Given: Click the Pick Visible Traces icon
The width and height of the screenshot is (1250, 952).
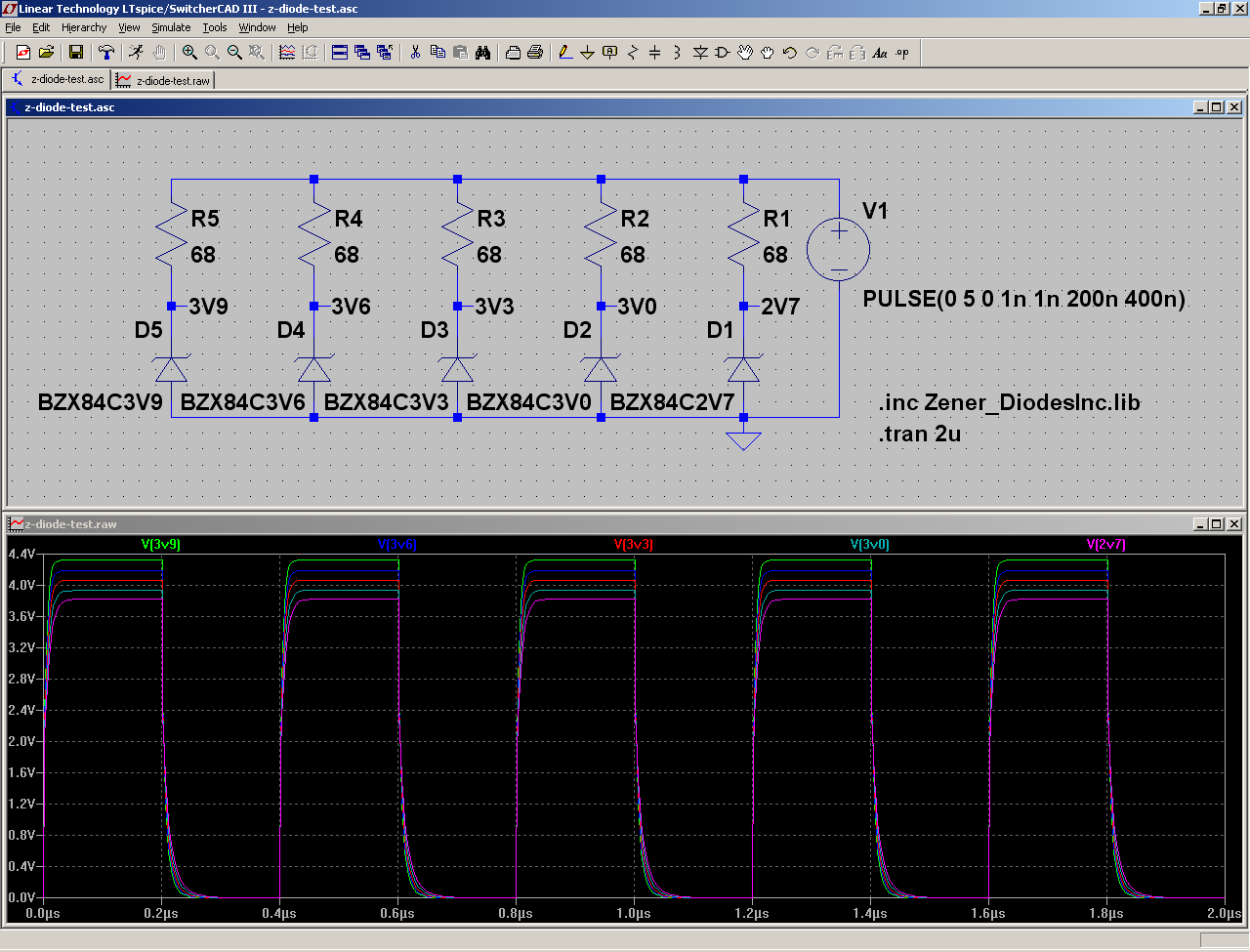Looking at the screenshot, I should click(287, 53).
